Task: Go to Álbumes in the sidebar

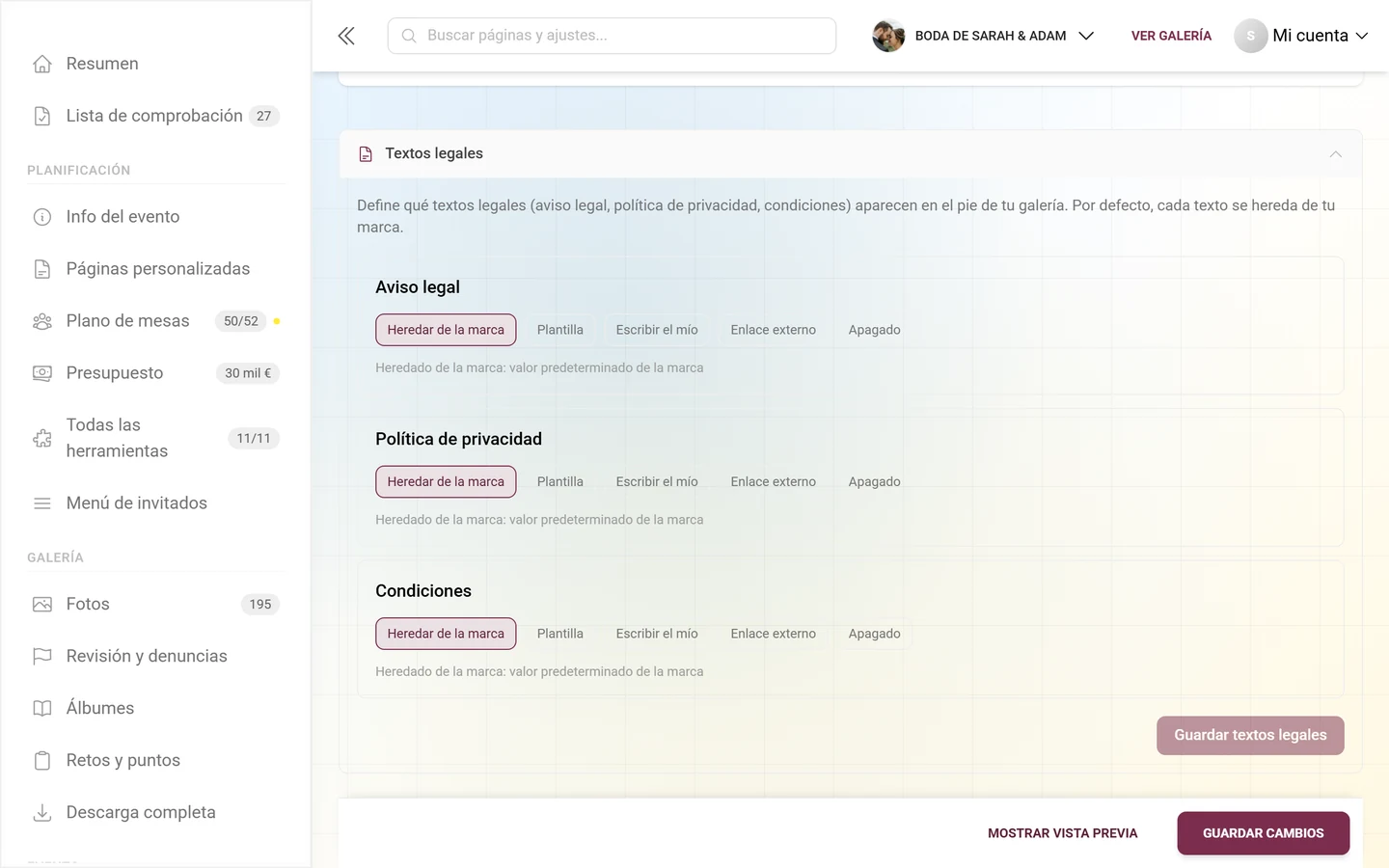Action: pyautogui.click(x=156, y=709)
